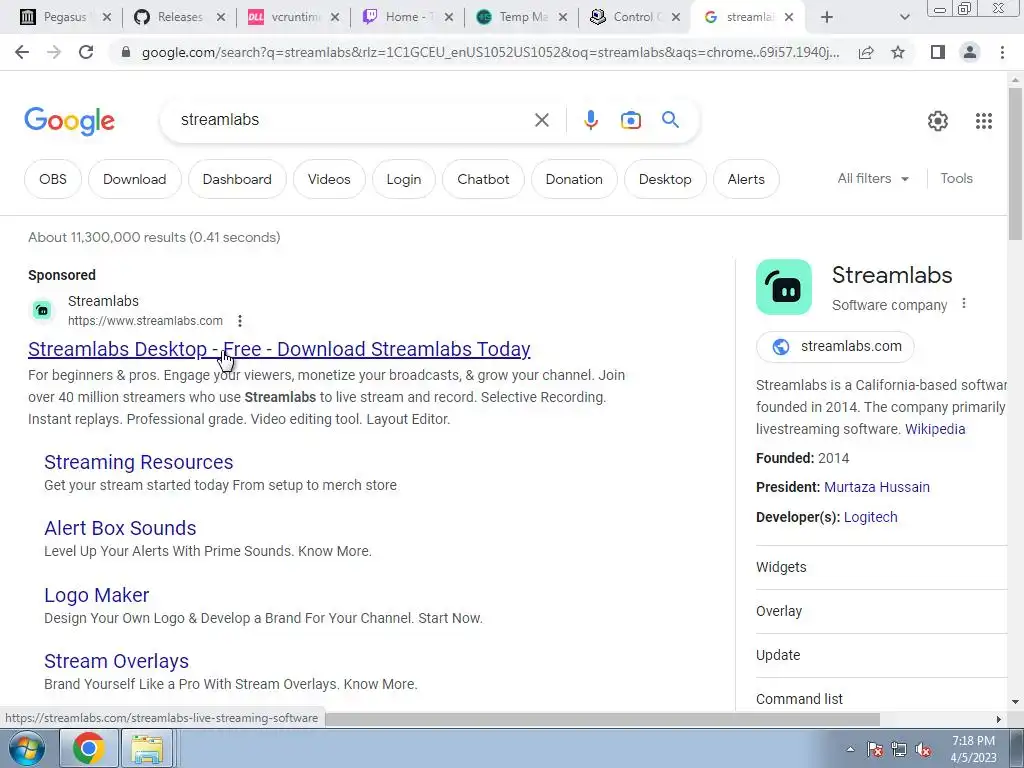Select the Alerts filter chip
Image resolution: width=1024 pixels, height=768 pixels.
click(746, 179)
